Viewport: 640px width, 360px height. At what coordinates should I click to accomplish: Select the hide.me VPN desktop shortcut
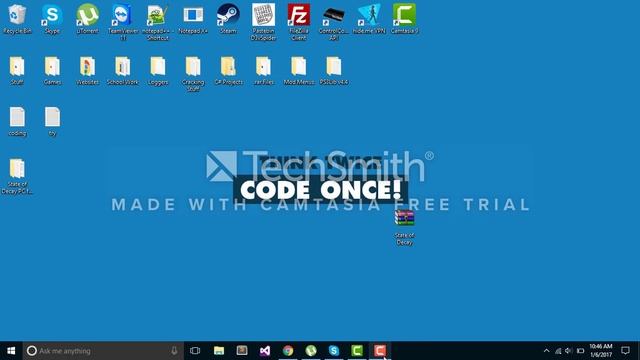coord(369,19)
